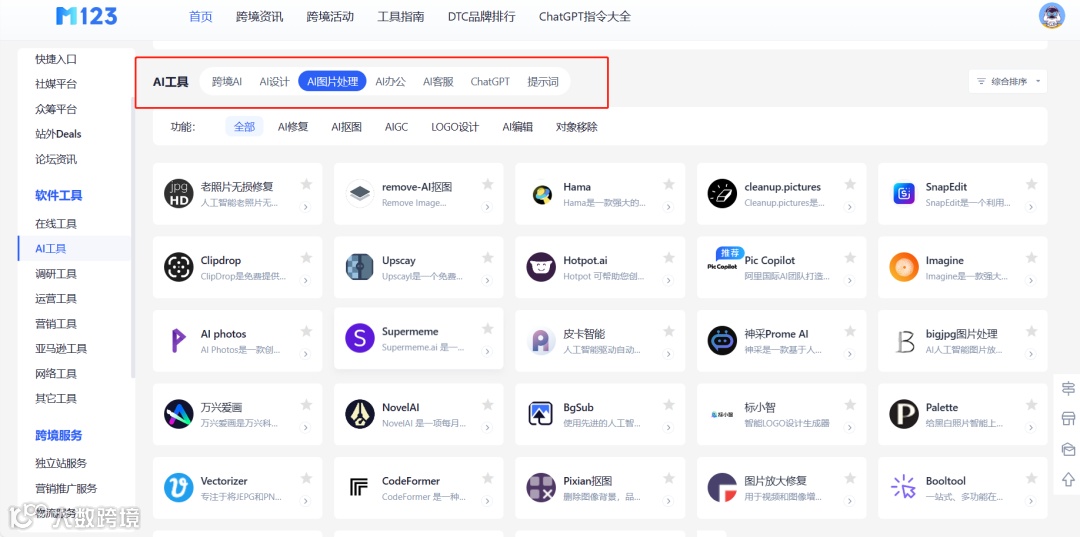
Task: Toggle the star on remove-AI抠图 card
Action: (488, 184)
